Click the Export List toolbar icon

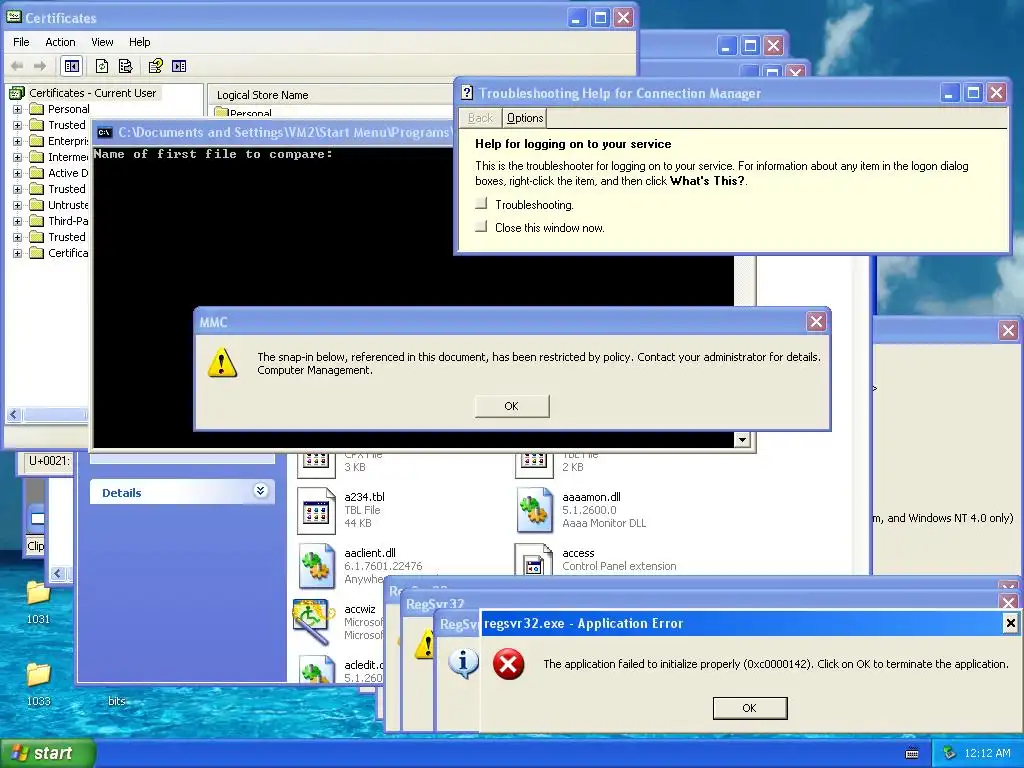(125, 66)
